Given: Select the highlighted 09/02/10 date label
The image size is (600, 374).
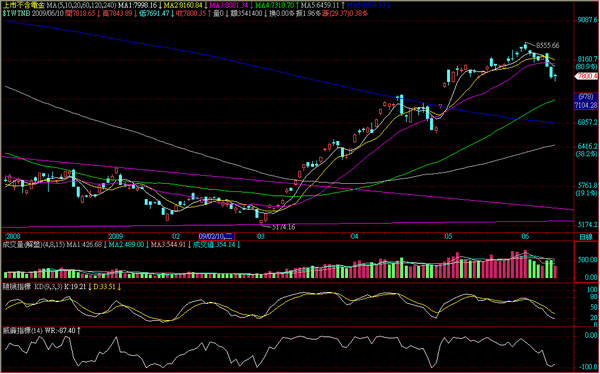Looking at the screenshot, I should pos(216,236).
